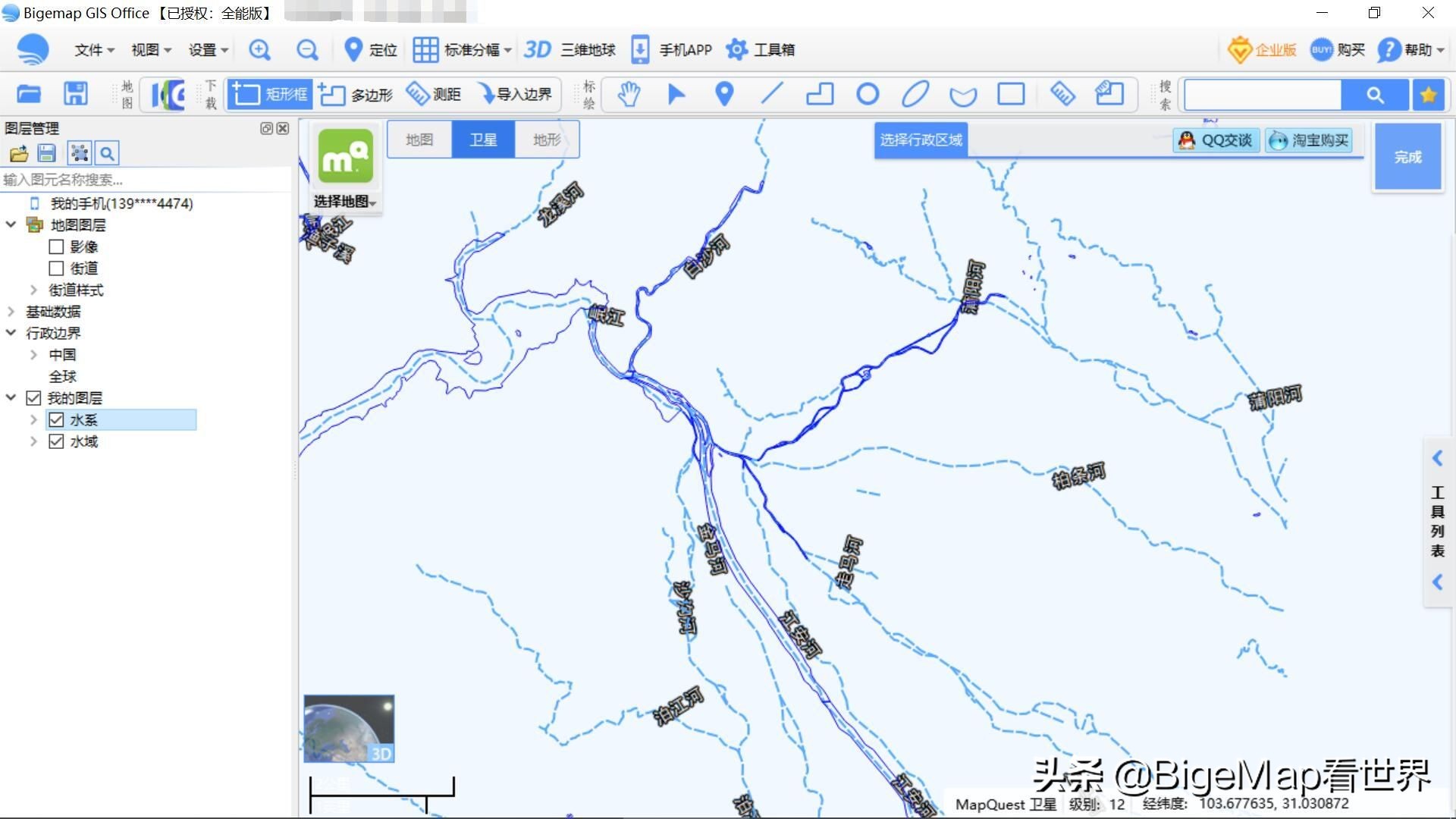Screen dimensions: 1456x819
Task: Click the 3D globe thumbnail
Action: 349,728
